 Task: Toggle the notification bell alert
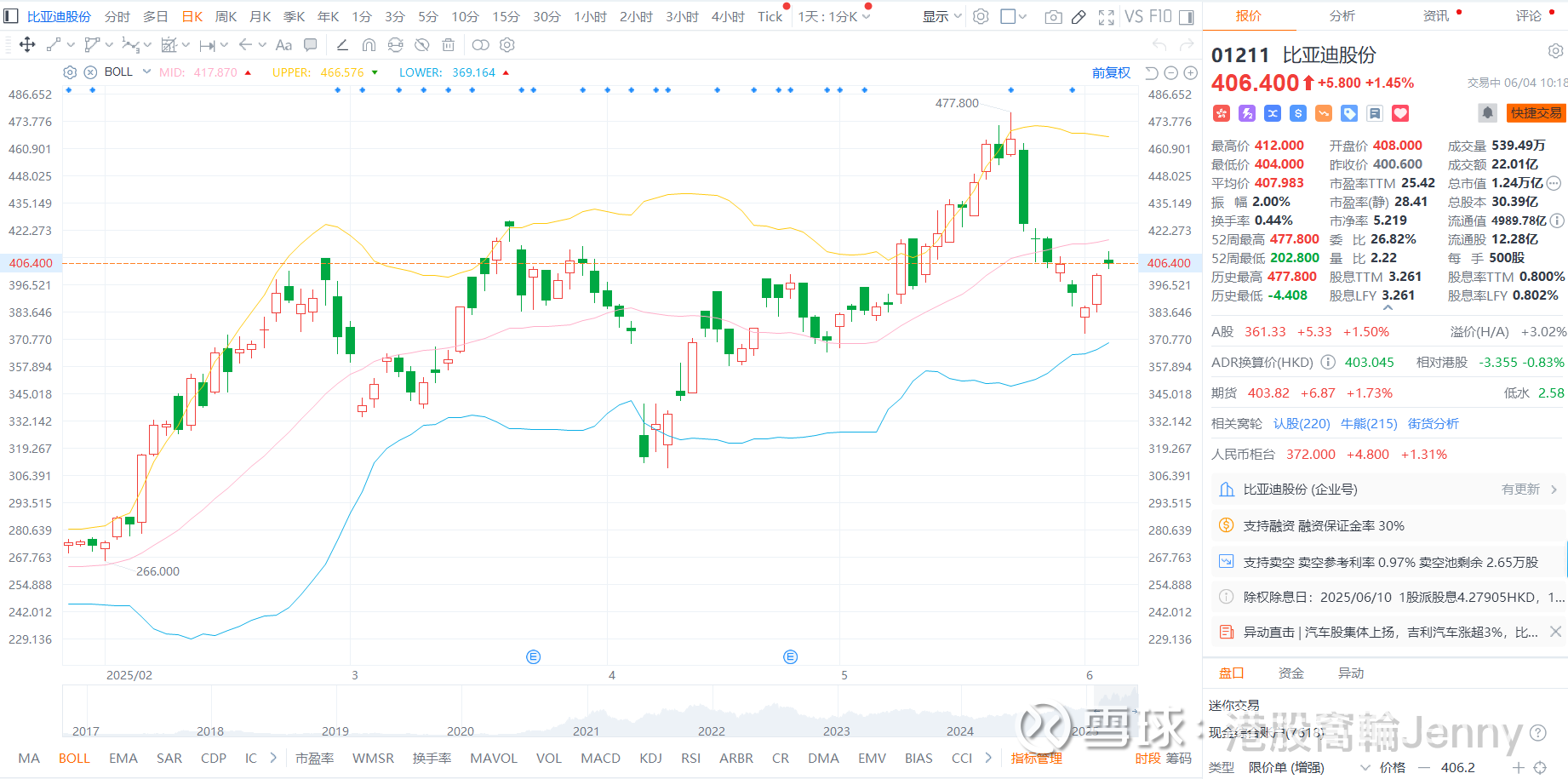(1487, 113)
